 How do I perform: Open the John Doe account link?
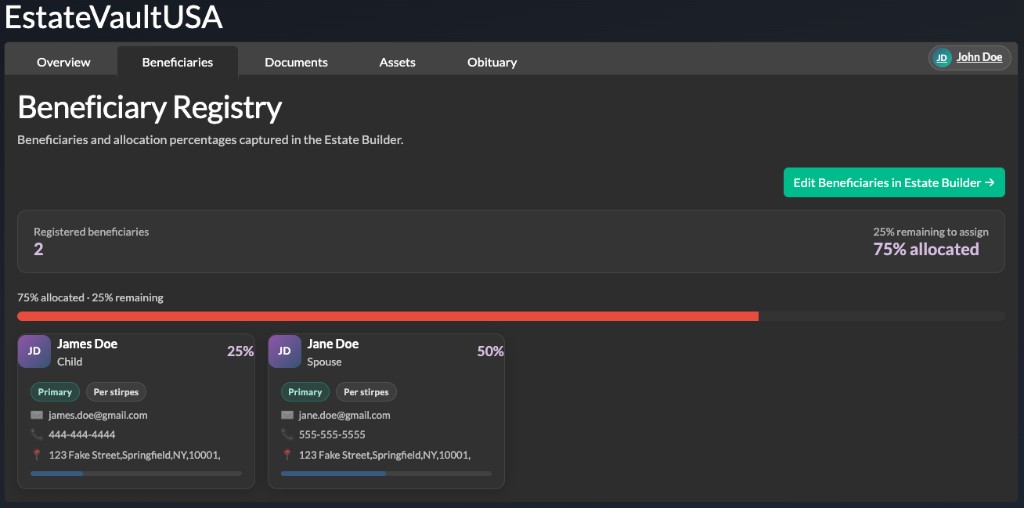pos(979,57)
